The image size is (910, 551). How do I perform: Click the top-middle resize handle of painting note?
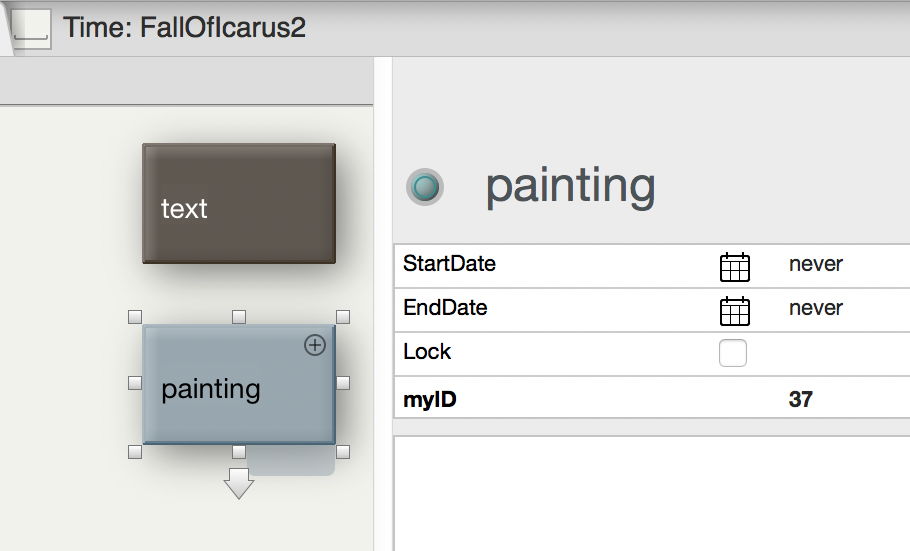pyautogui.click(x=239, y=317)
